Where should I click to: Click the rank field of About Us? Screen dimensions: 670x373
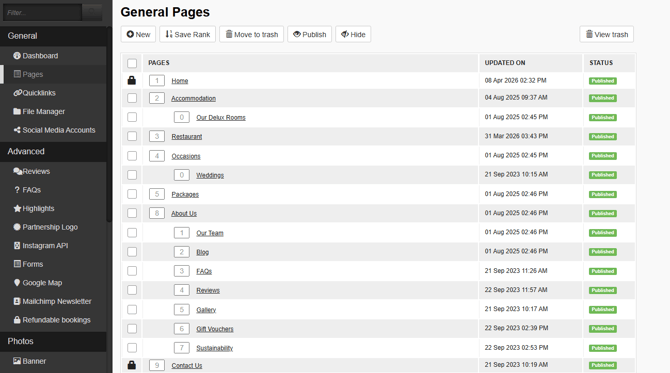157,213
